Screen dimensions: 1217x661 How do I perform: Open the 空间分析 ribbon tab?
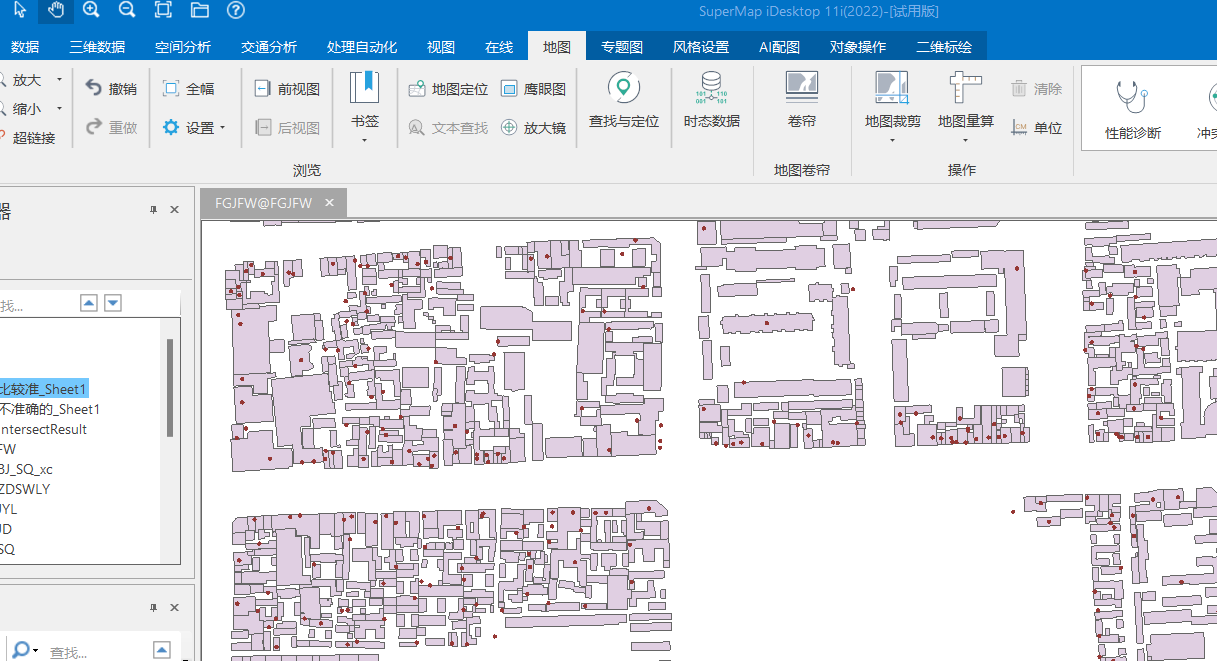tap(183, 47)
